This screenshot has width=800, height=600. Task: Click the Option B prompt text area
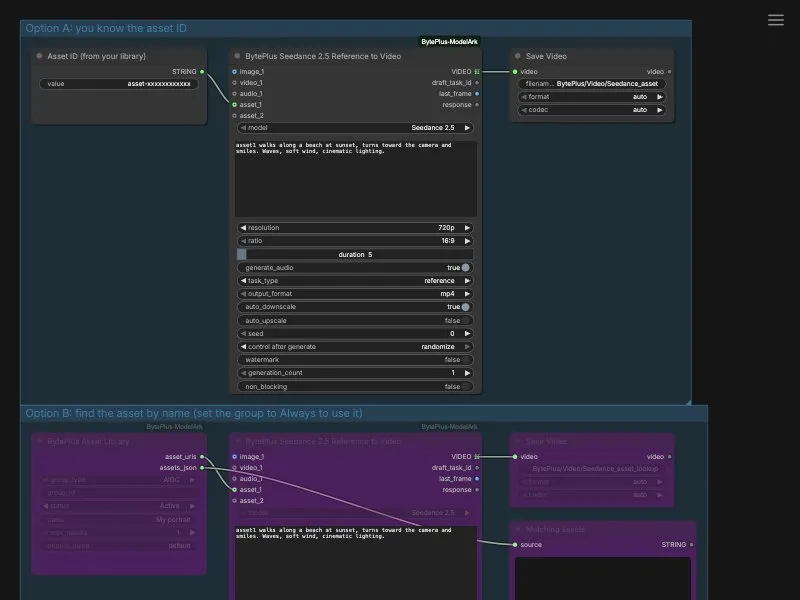pos(356,563)
